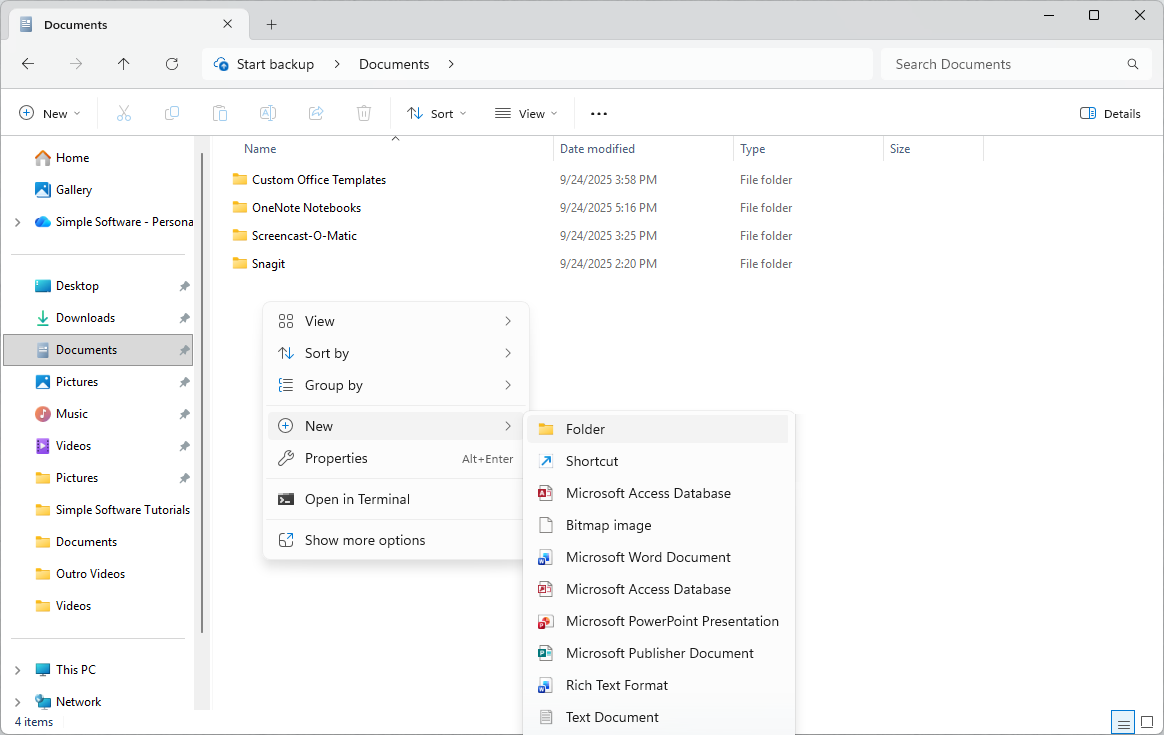
Task: Choose Open in Terminal
Action: [396, 499]
